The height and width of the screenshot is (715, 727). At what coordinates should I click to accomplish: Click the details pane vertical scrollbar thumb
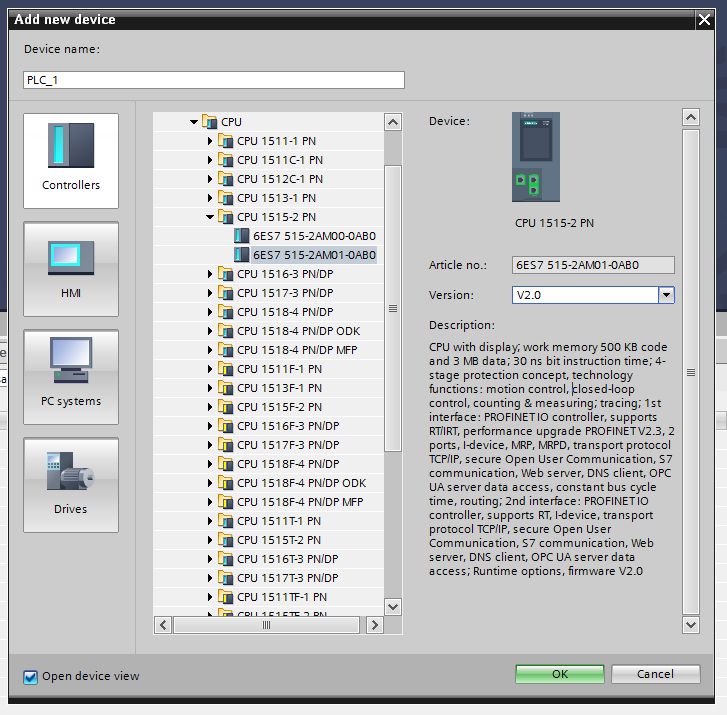click(x=690, y=372)
